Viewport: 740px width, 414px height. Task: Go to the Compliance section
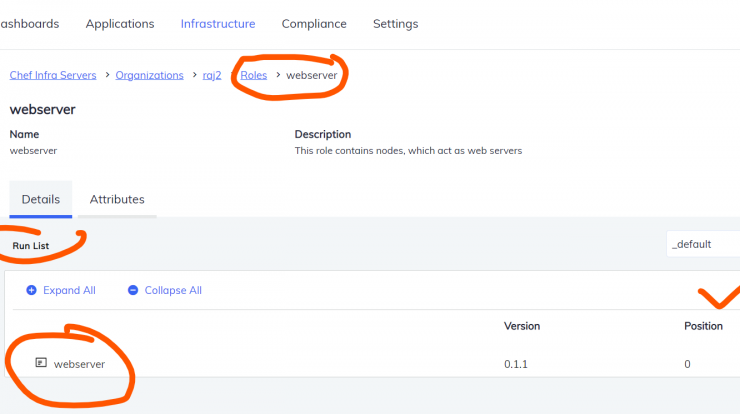click(x=314, y=24)
